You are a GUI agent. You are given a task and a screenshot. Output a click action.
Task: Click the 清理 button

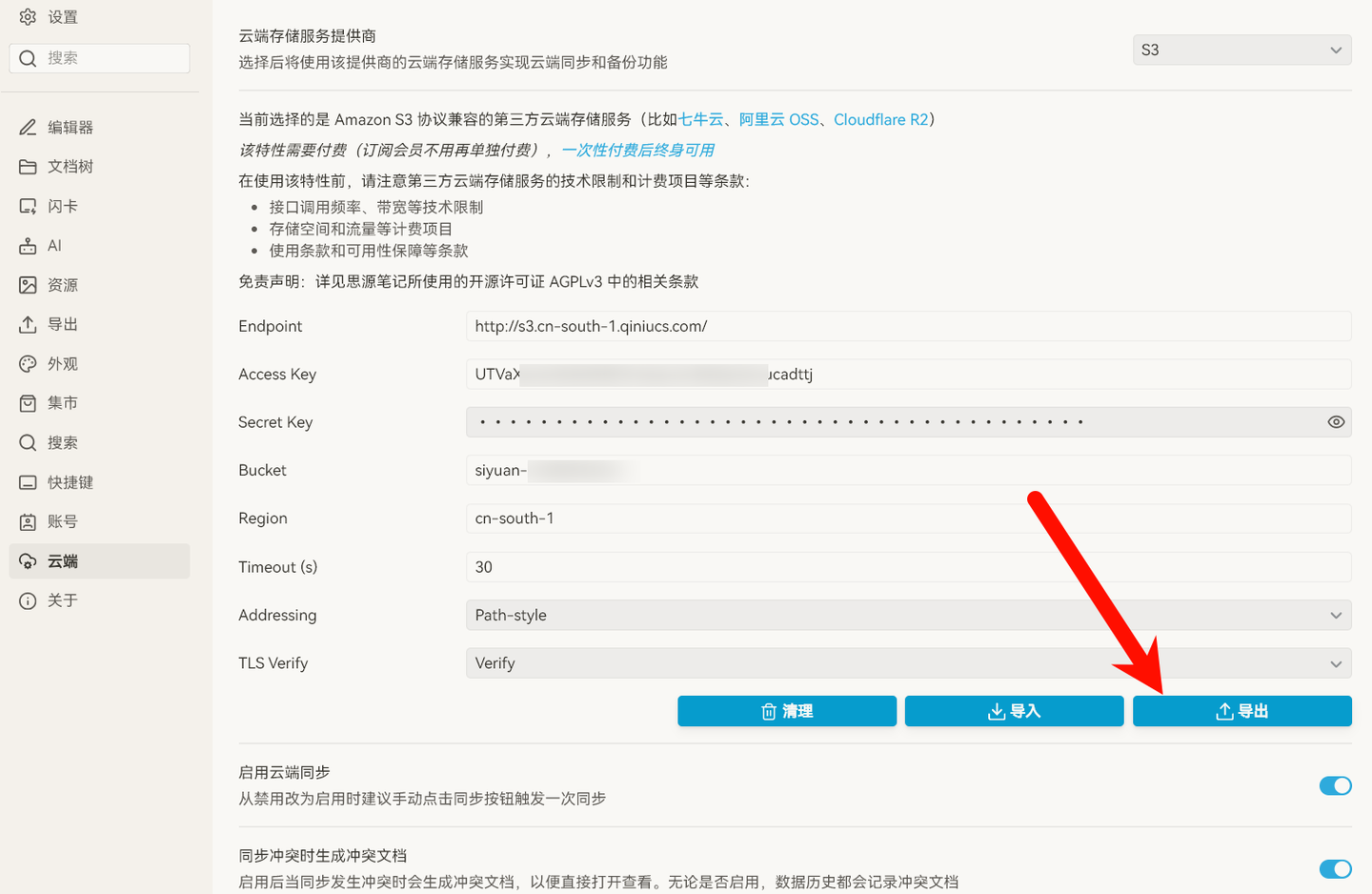(787, 711)
